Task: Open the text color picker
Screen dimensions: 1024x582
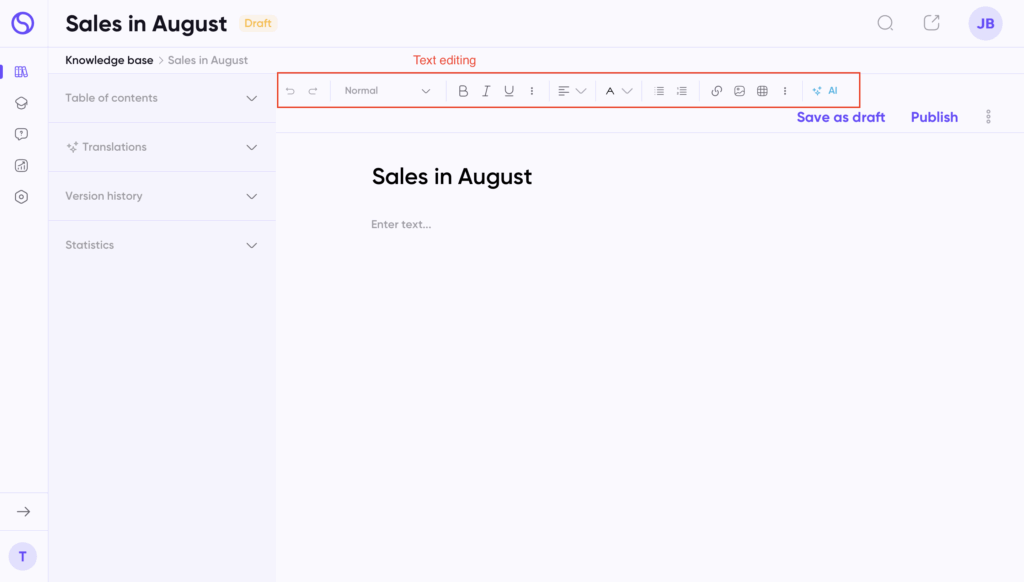Action: point(618,91)
